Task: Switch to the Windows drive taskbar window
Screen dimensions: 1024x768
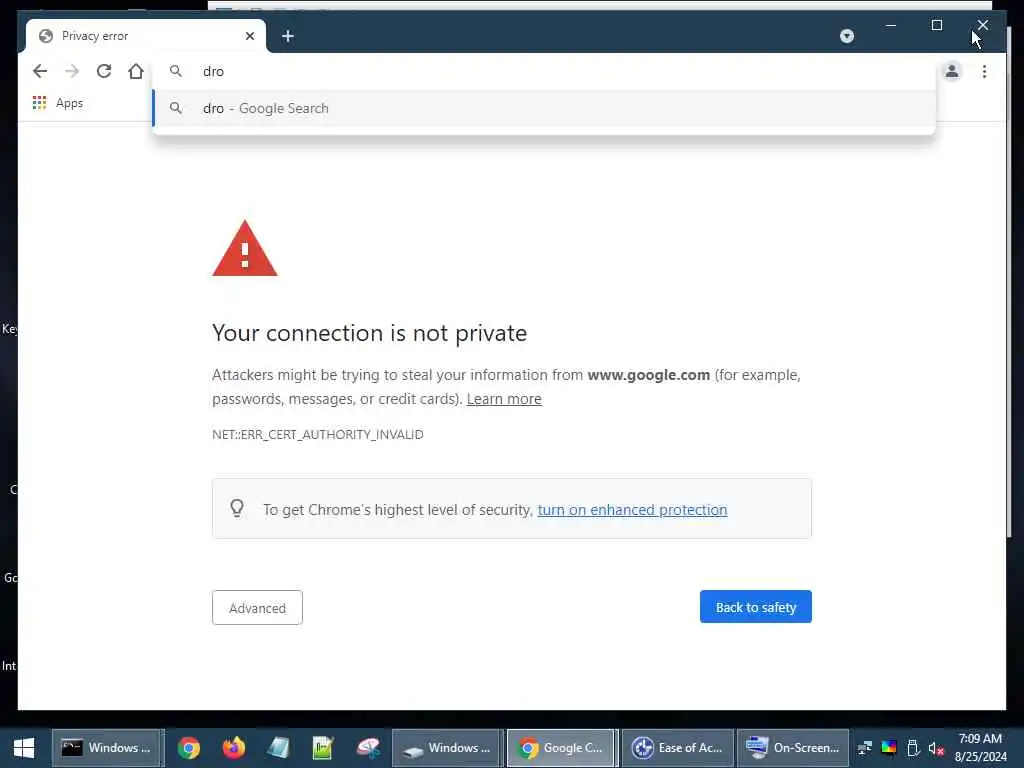Action: [x=447, y=748]
